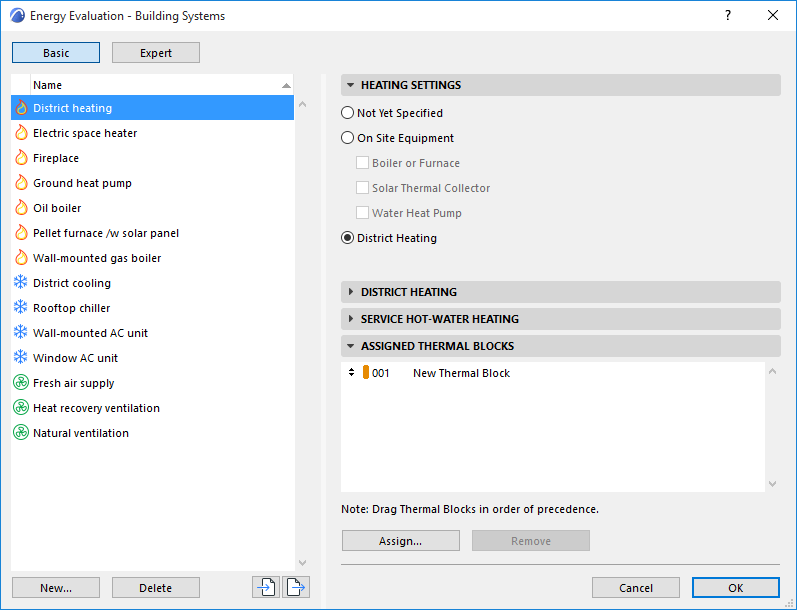The image size is (797, 610).
Task: Toggle the Water Heat Pump checkbox
Action: [362, 212]
